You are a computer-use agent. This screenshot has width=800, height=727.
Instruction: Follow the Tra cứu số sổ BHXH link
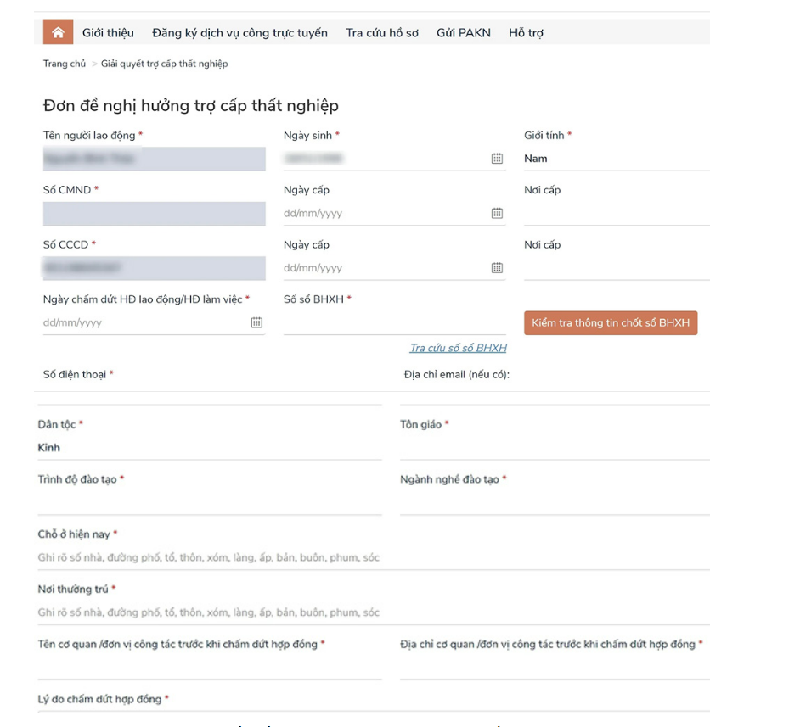[x=458, y=348]
